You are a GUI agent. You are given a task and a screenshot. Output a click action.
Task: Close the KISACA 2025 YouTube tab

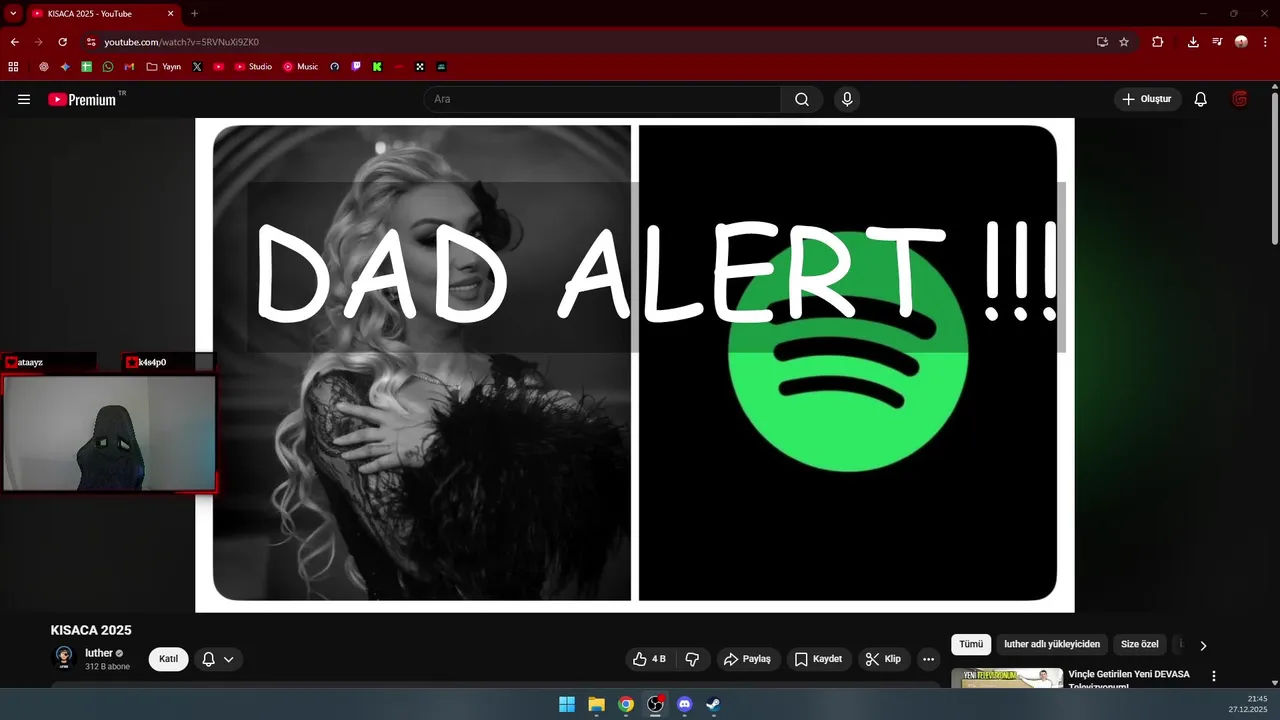pyautogui.click(x=170, y=14)
